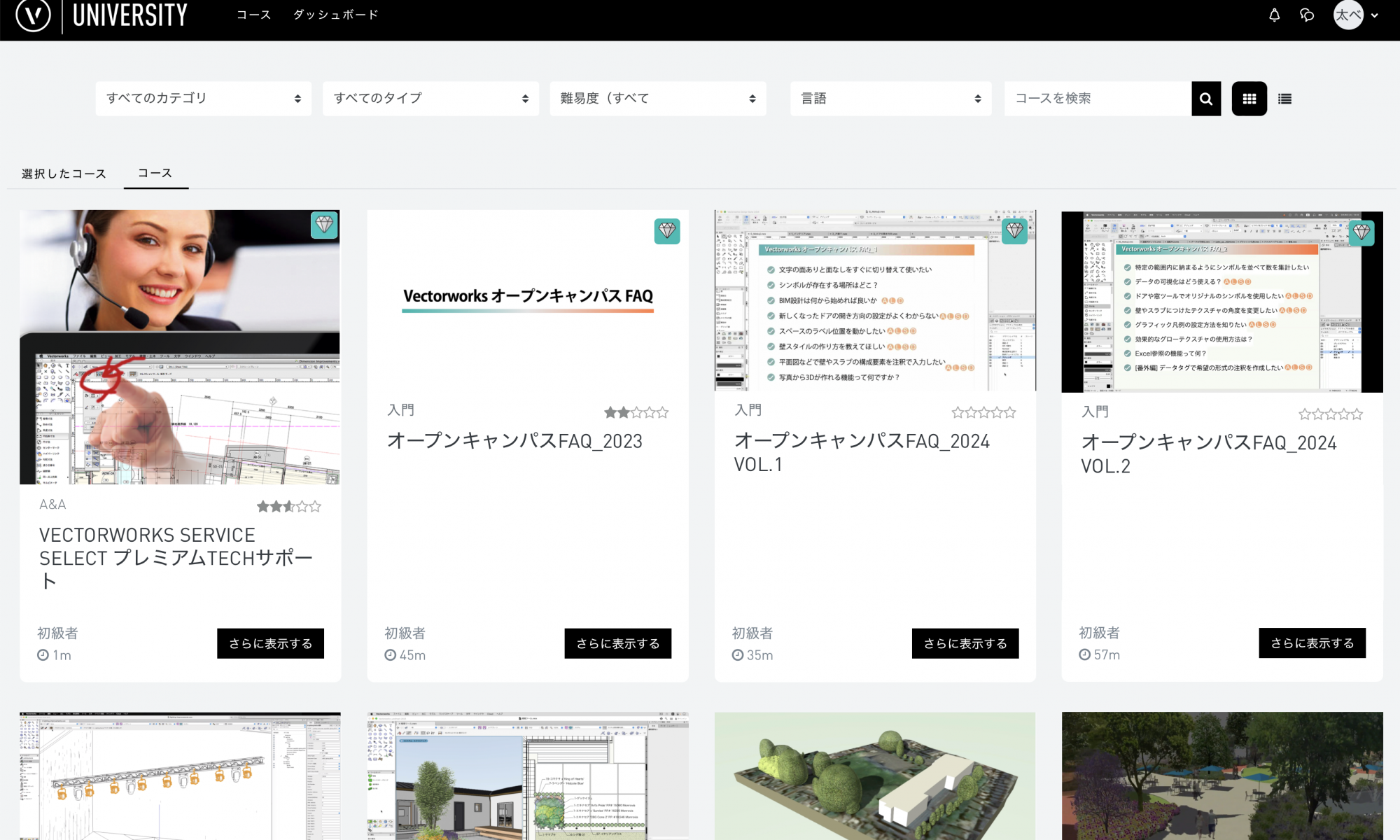
Task: Open Service Select support thumbnail
Action: (x=180, y=347)
